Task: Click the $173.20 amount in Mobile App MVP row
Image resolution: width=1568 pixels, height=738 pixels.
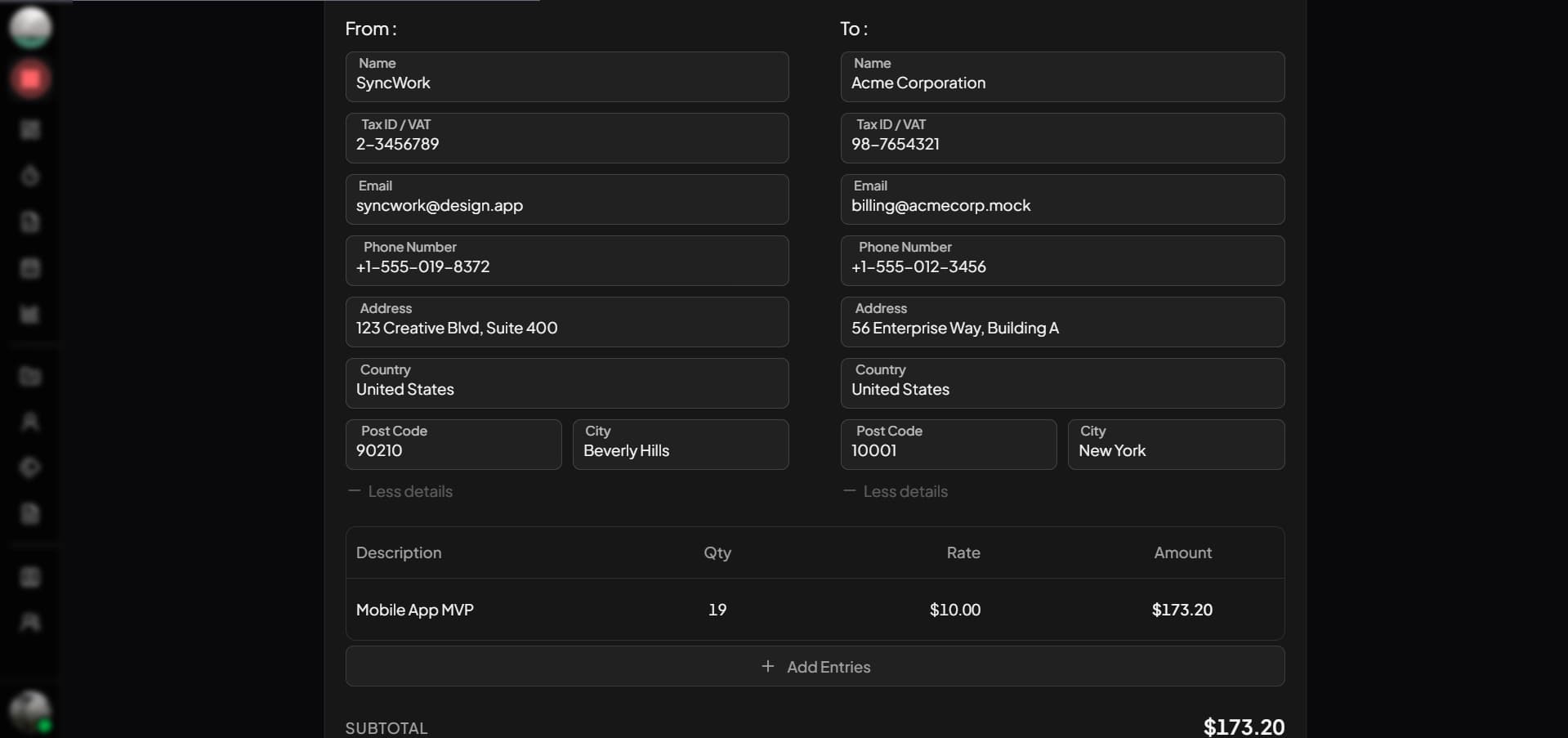Action: pos(1182,610)
